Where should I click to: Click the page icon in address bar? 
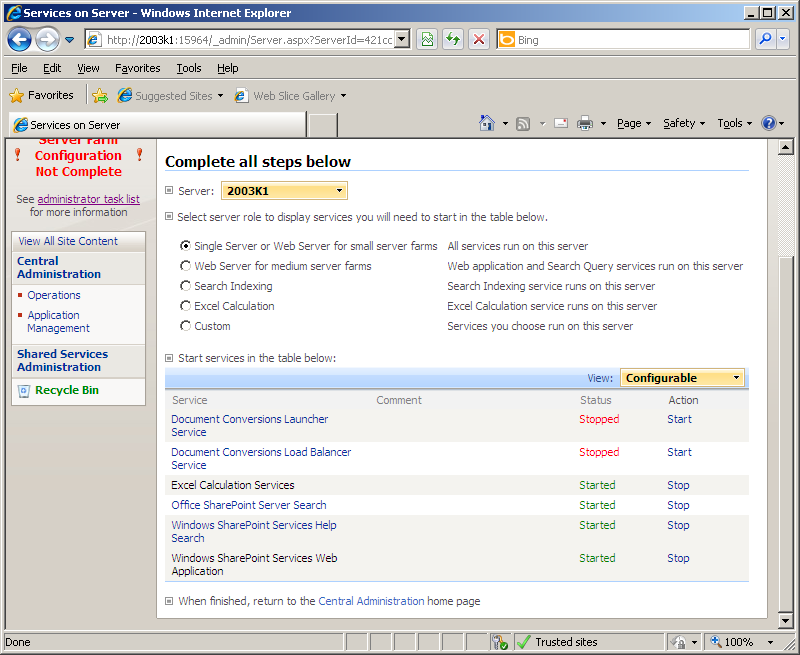94,40
